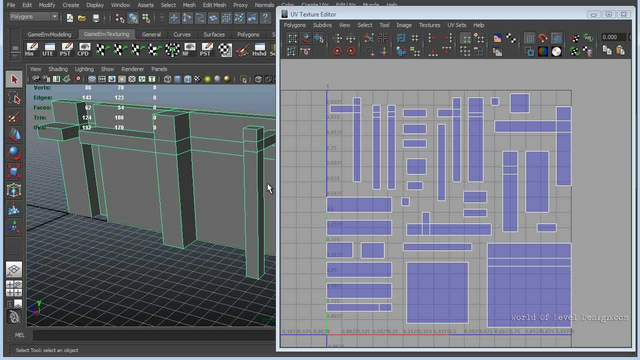Switch to the Surfaces shelf tab
This screenshot has width=640, height=360.
[214, 34]
